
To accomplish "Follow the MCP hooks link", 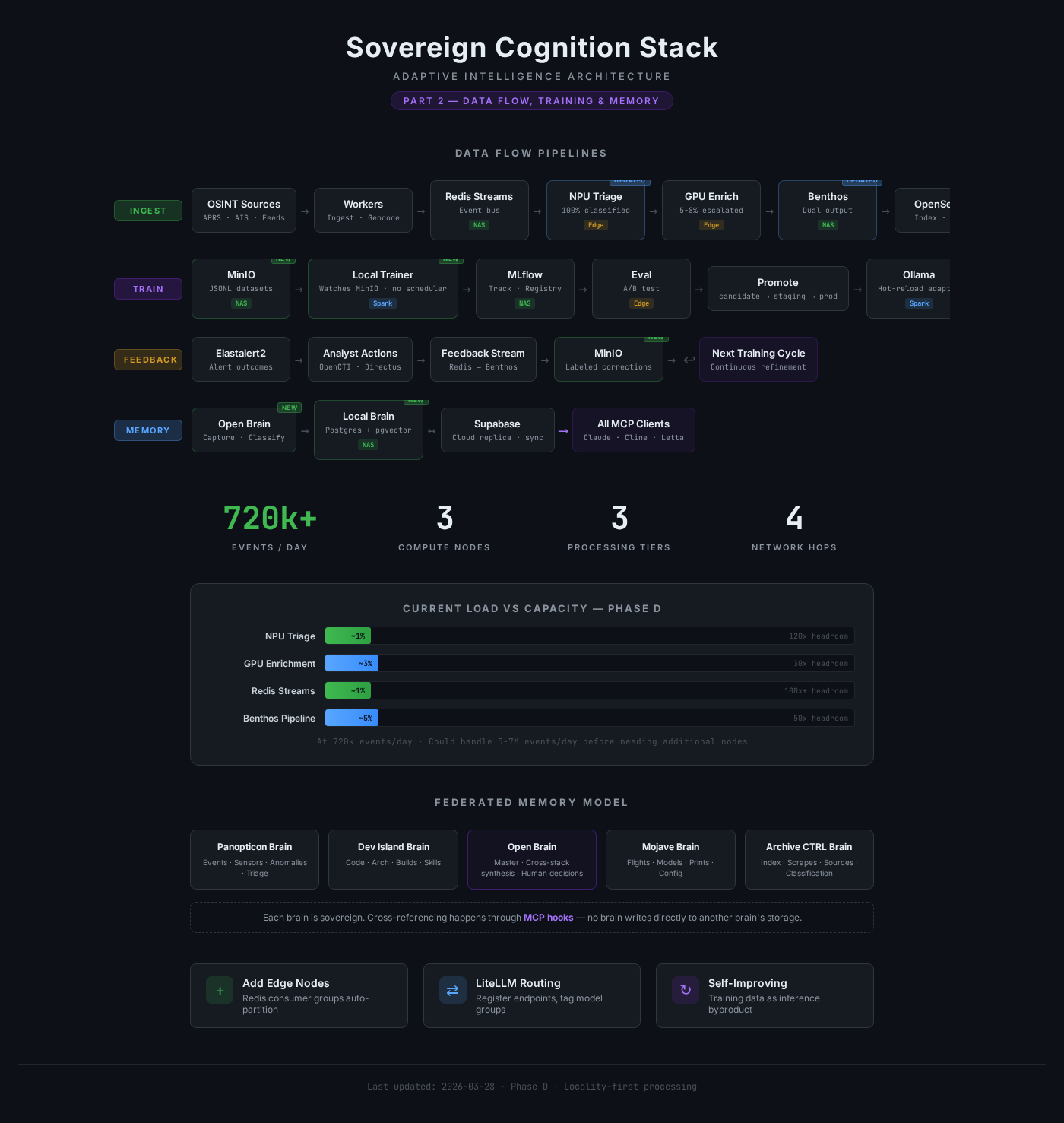I will (549, 918).
